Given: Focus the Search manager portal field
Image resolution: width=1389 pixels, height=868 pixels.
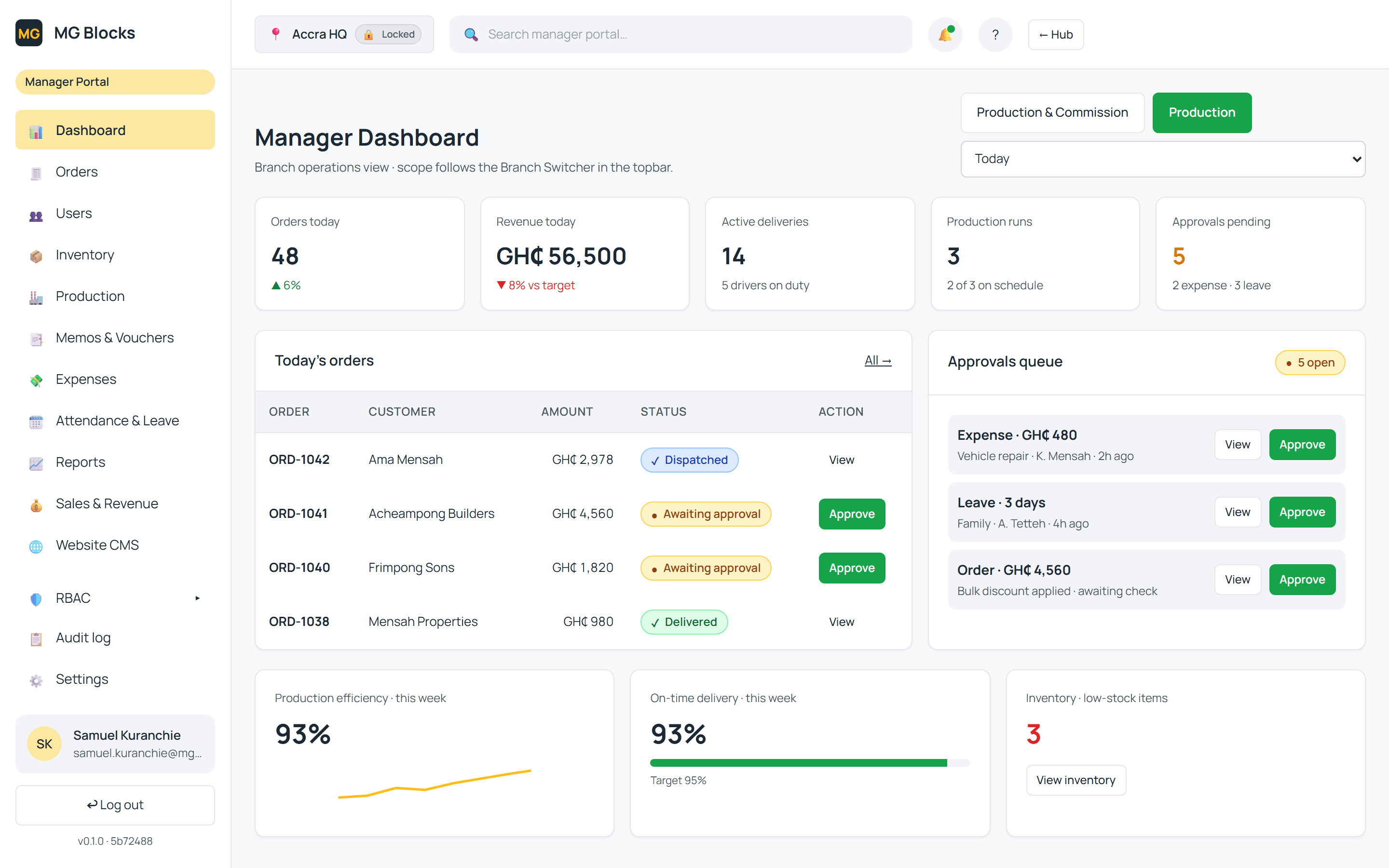Looking at the screenshot, I should (x=681, y=34).
